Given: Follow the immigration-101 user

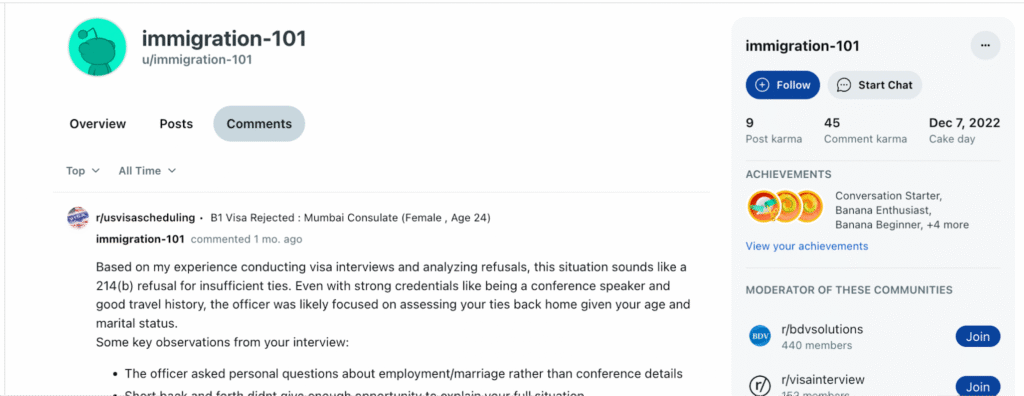Looking at the screenshot, I should [x=782, y=85].
